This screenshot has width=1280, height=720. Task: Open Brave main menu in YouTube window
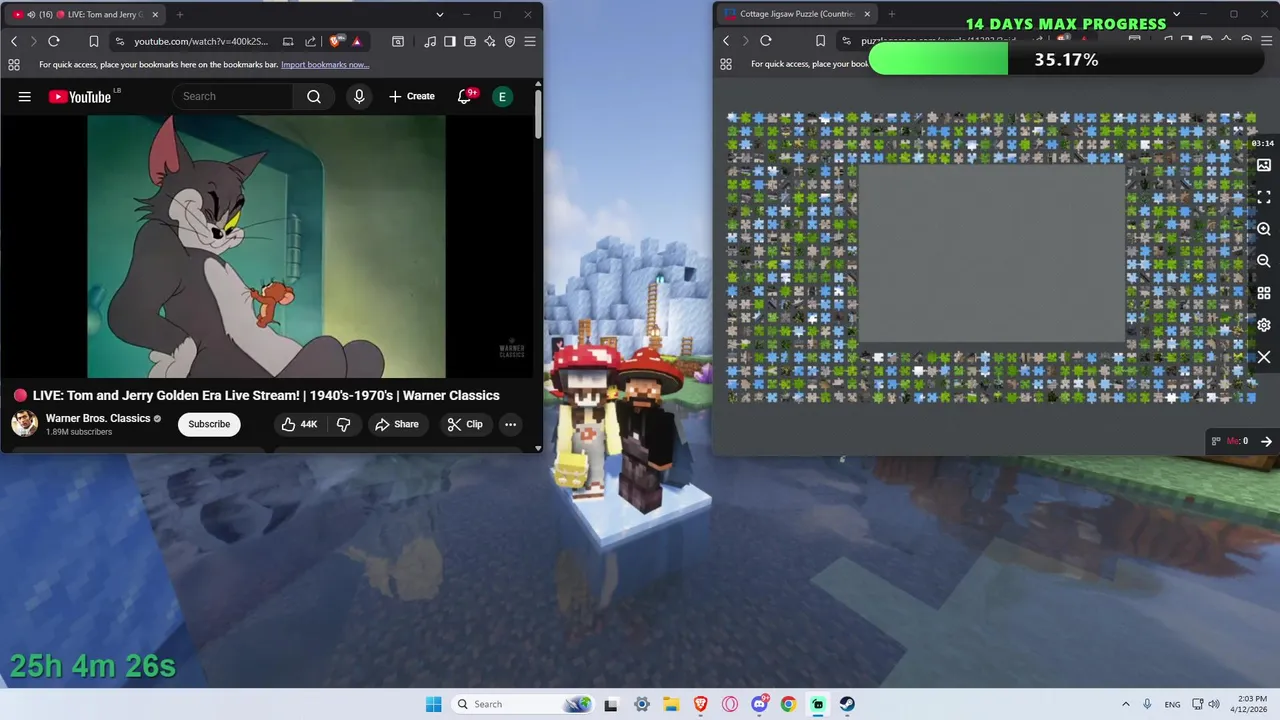coord(530,41)
